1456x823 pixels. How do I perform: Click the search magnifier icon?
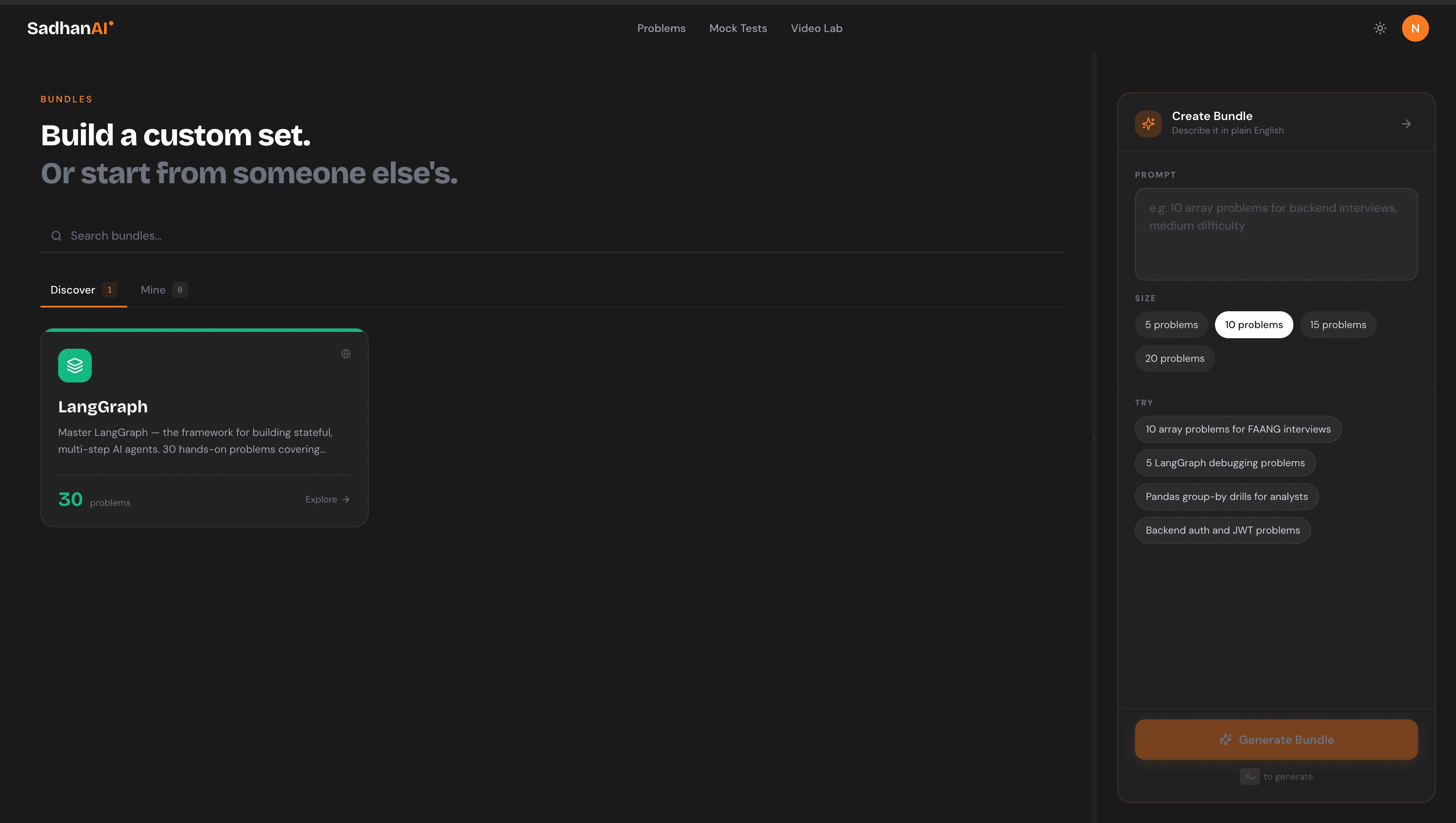(x=56, y=236)
